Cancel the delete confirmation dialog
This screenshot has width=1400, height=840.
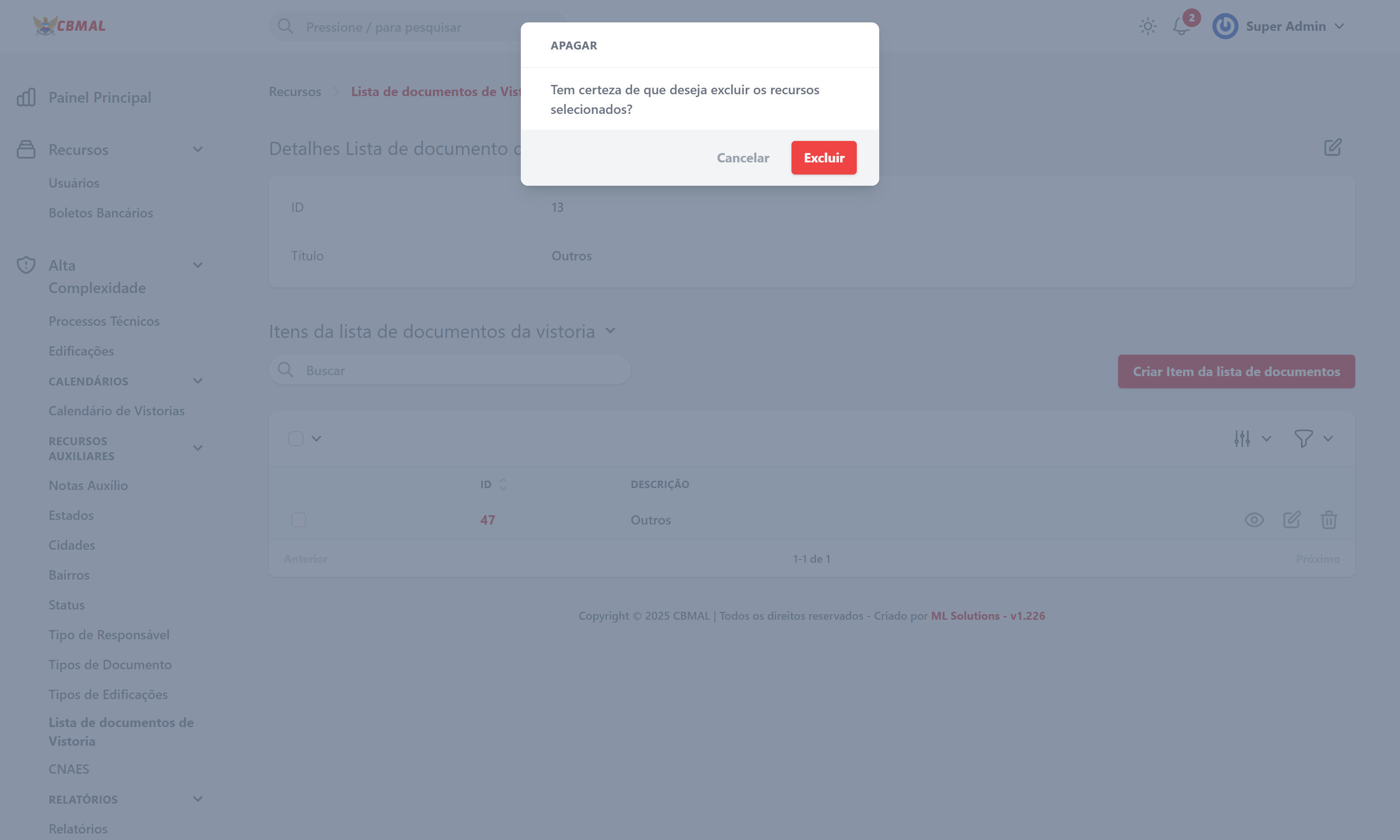click(x=742, y=158)
